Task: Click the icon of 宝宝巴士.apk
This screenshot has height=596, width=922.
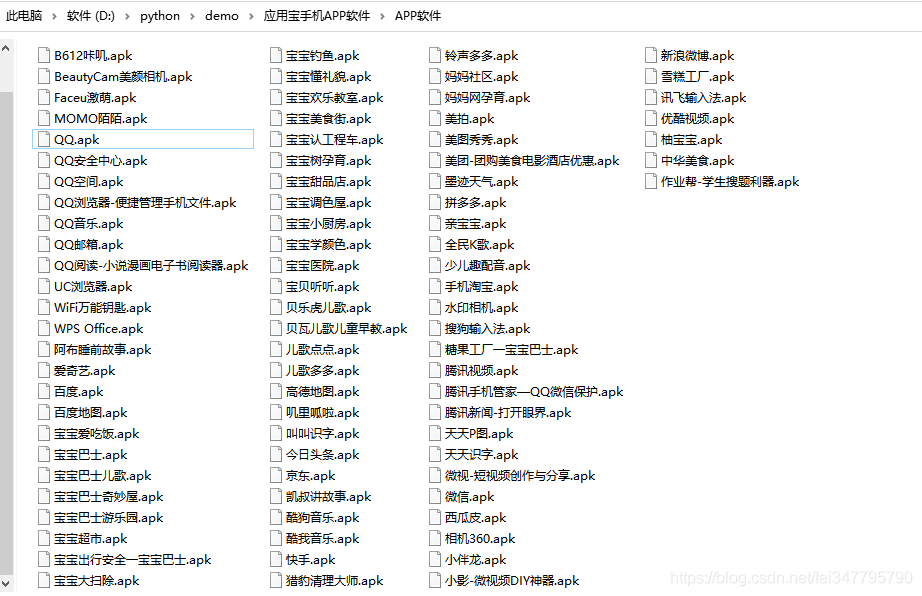Action: 44,454
